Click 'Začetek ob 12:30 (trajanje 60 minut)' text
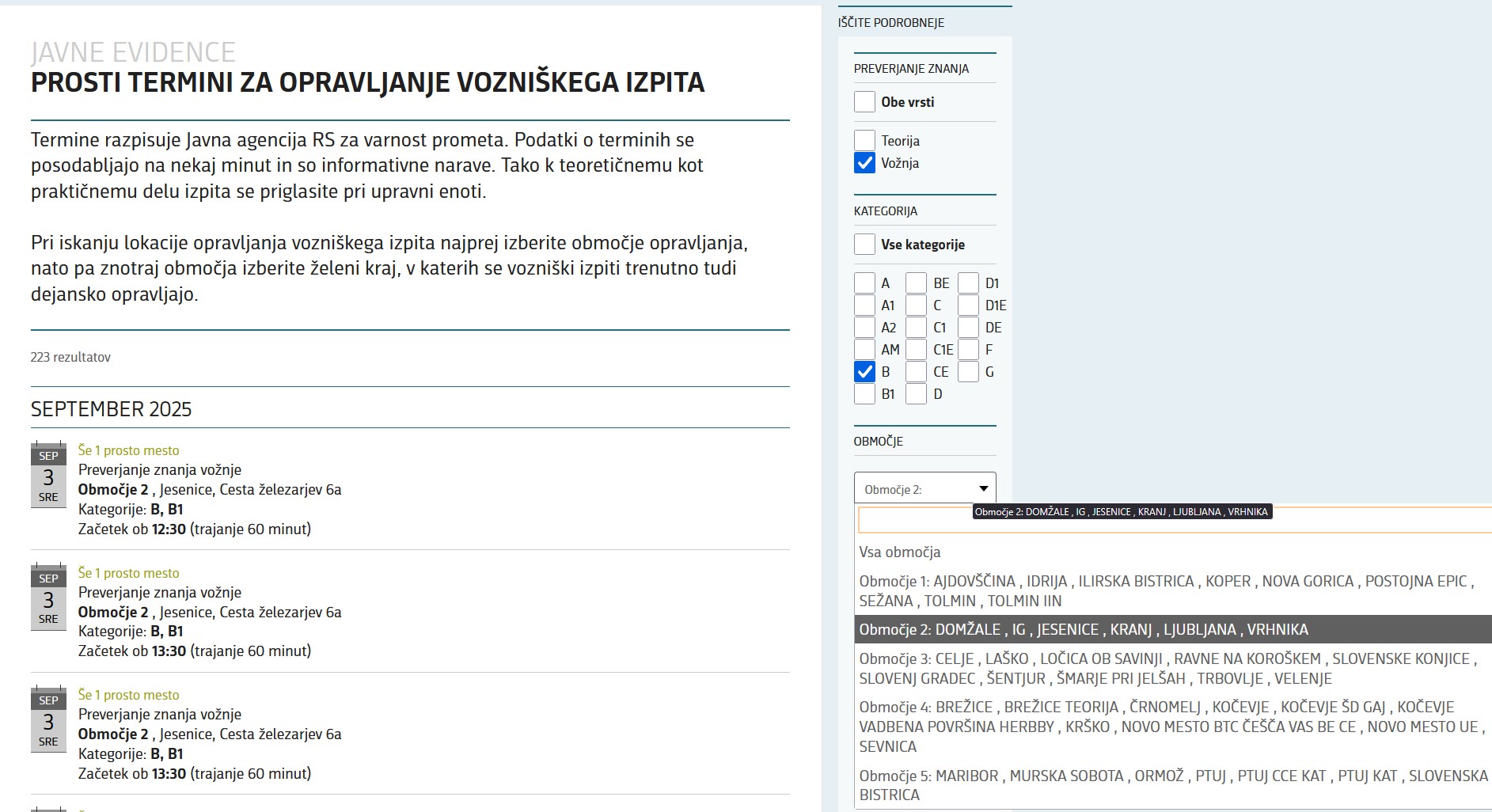Image resolution: width=1492 pixels, height=812 pixels. [195, 529]
